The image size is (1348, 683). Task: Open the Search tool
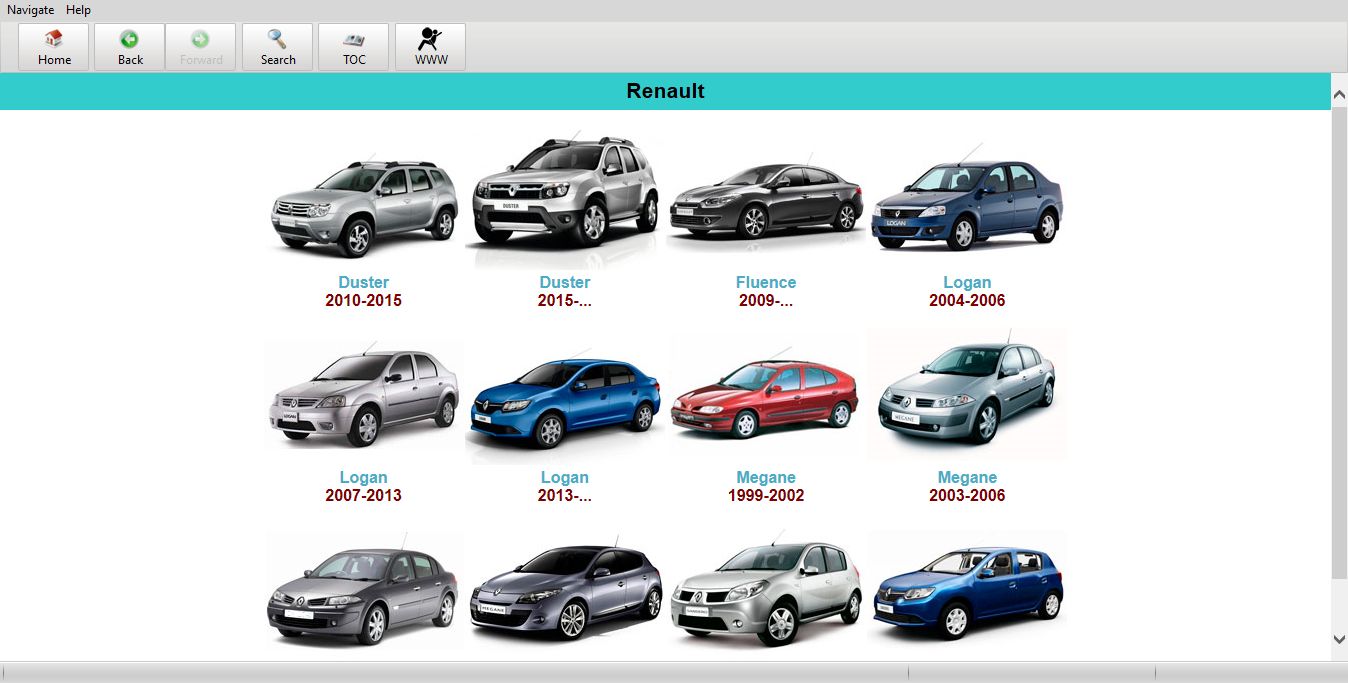(x=278, y=47)
